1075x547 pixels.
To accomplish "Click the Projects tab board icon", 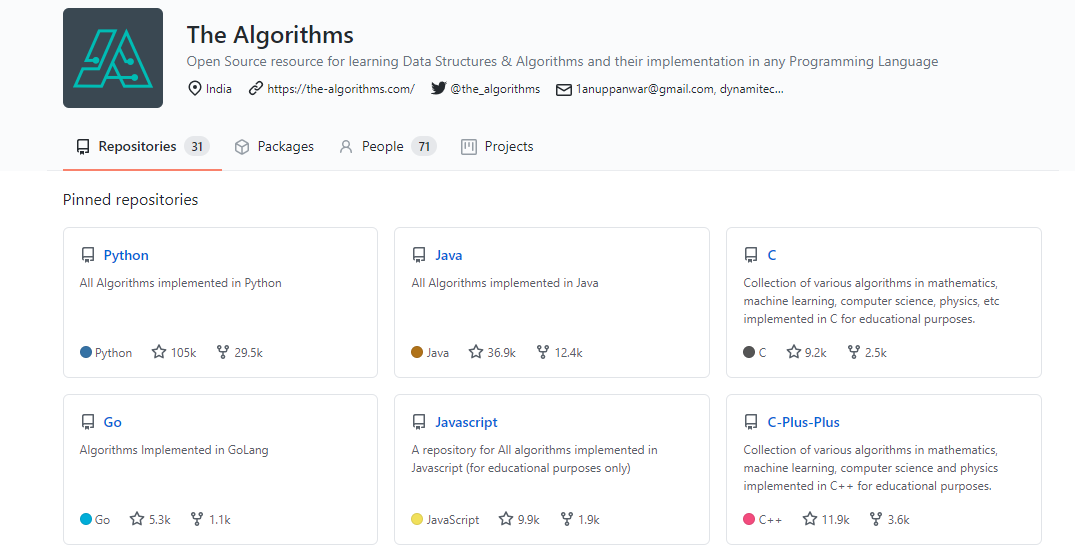I will (x=469, y=147).
